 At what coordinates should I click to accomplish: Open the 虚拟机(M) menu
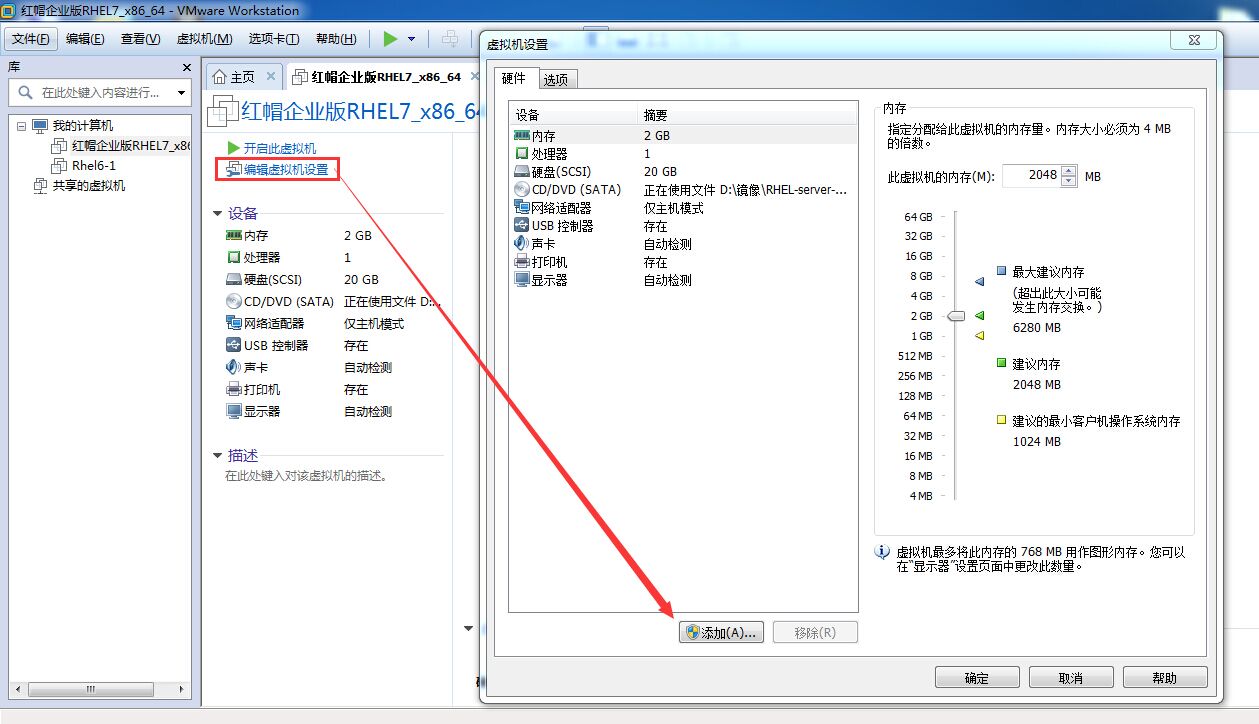[204, 39]
